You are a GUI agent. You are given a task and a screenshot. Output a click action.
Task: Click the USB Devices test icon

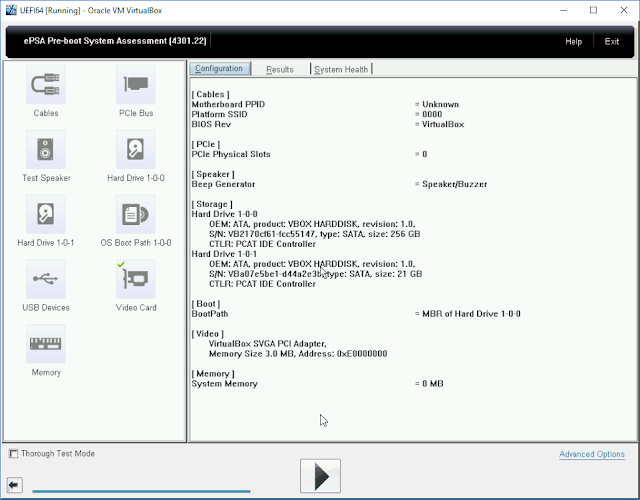pos(46,279)
